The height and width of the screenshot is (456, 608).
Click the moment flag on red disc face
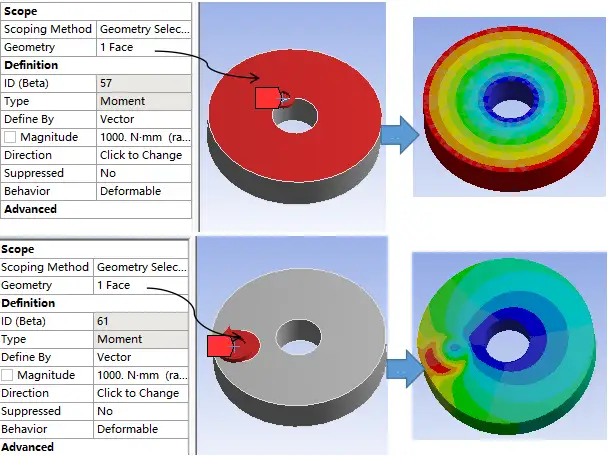click(266, 98)
